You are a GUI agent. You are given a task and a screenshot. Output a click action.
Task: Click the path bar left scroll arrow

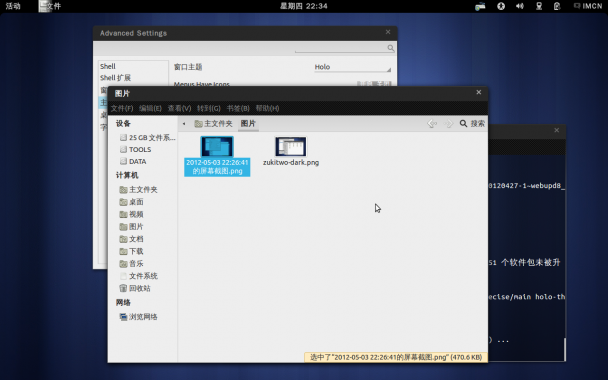184,124
